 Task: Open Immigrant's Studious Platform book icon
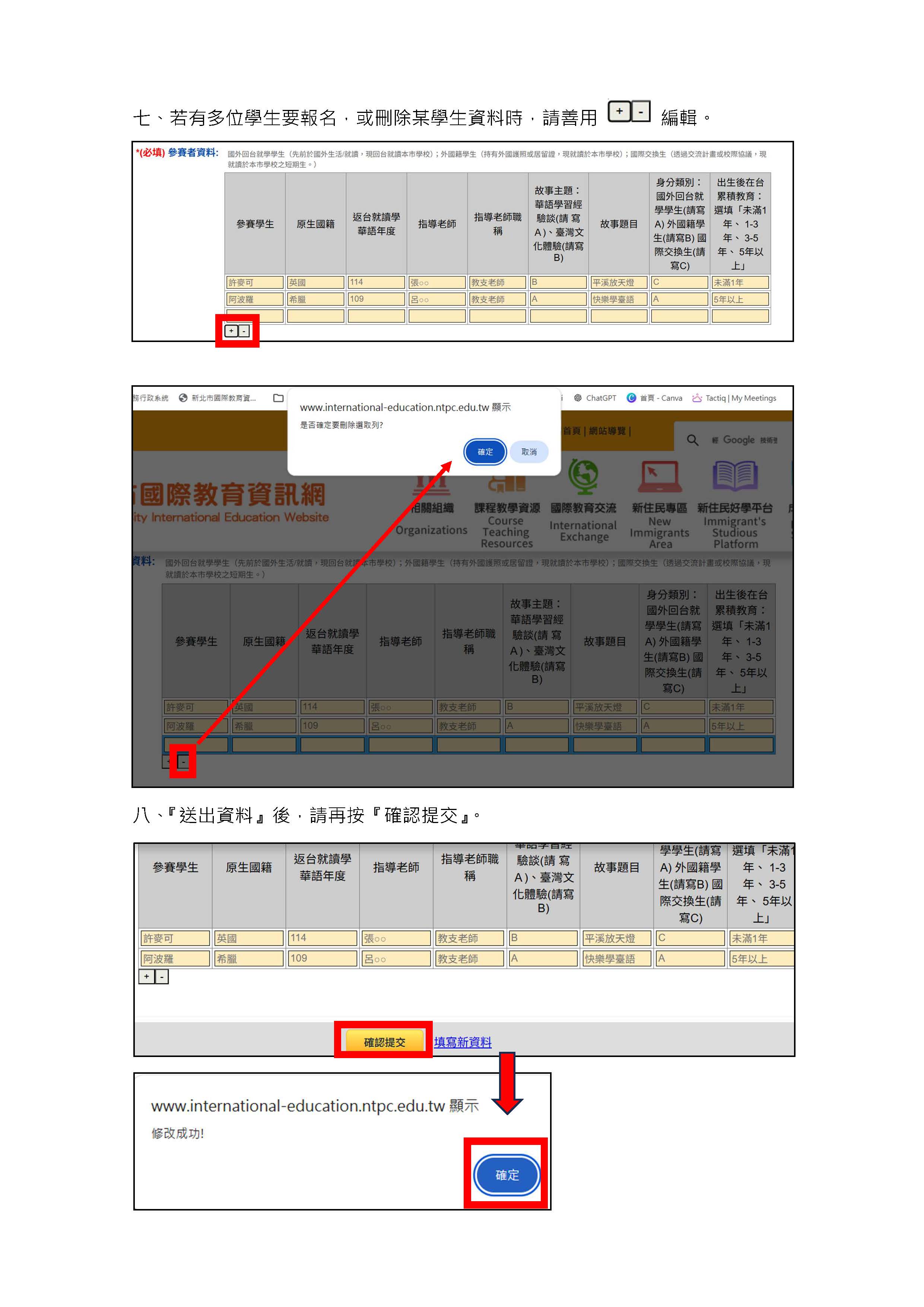pos(734,476)
